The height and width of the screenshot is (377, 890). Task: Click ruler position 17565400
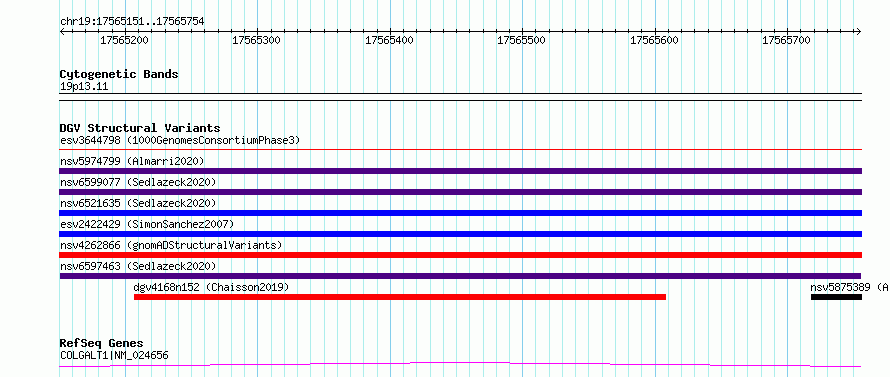tap(389, 40)
